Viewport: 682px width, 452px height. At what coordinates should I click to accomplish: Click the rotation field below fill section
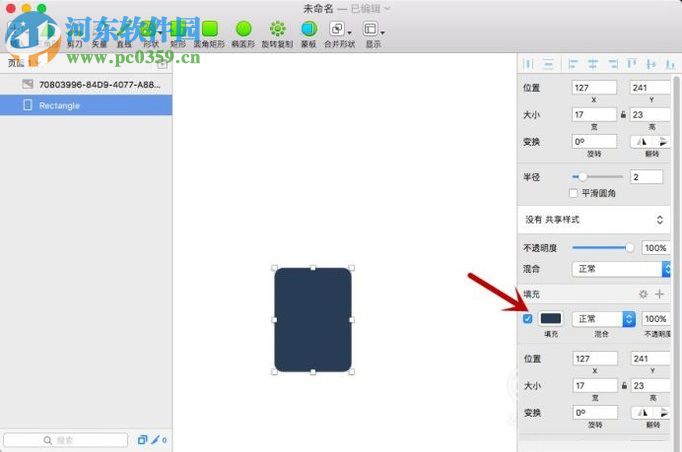[x=595, y=412]
